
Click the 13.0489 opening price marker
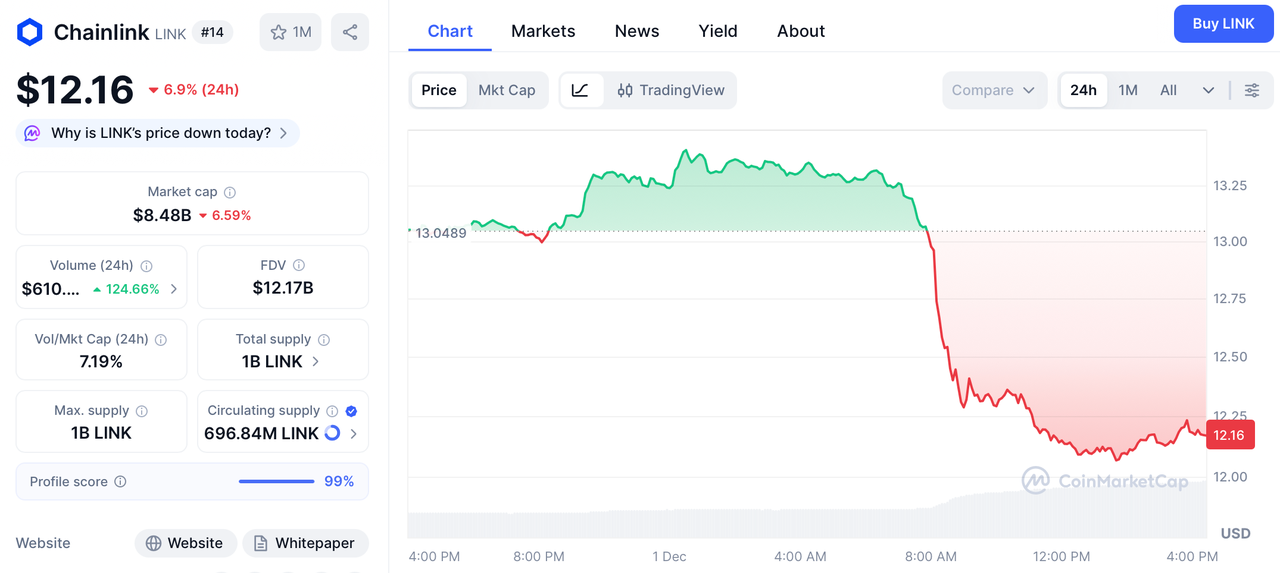pyautogui.click(x=440, y=233)
